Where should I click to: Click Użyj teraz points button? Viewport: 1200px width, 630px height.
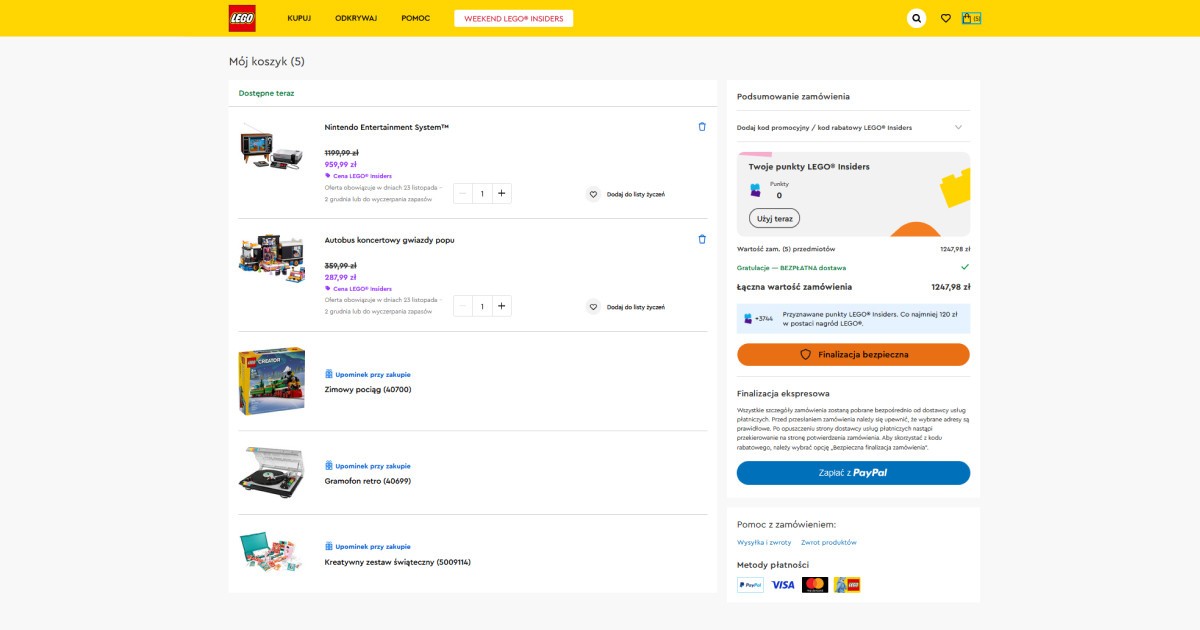(774, 218)
